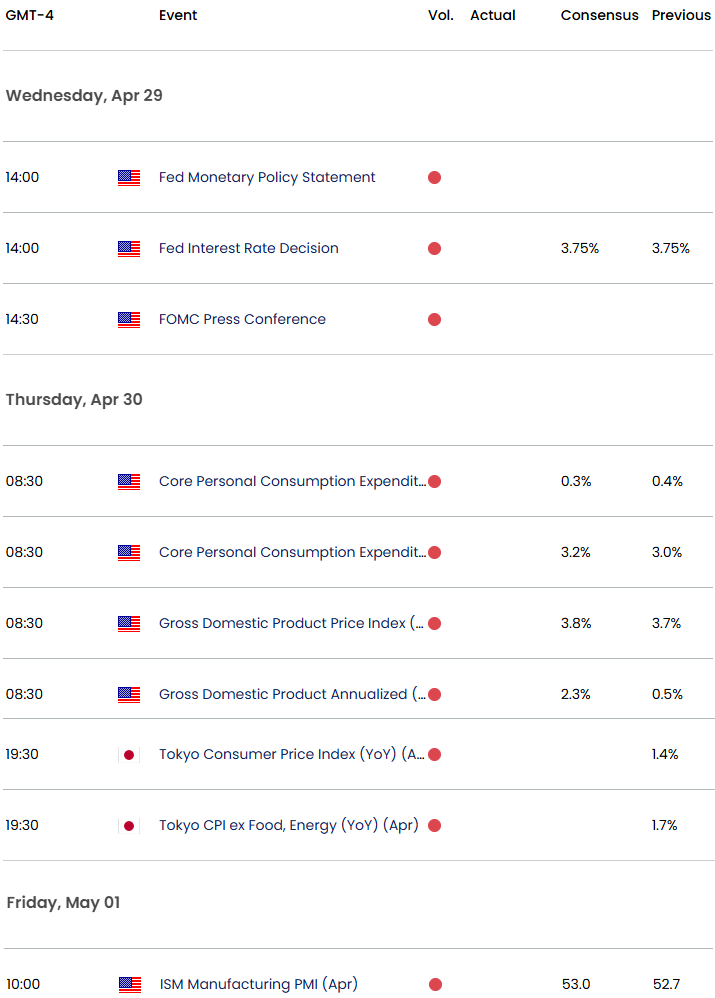Click the red volatility dot for Gross Domestic Product Annualized

click(x=435, y=694)
